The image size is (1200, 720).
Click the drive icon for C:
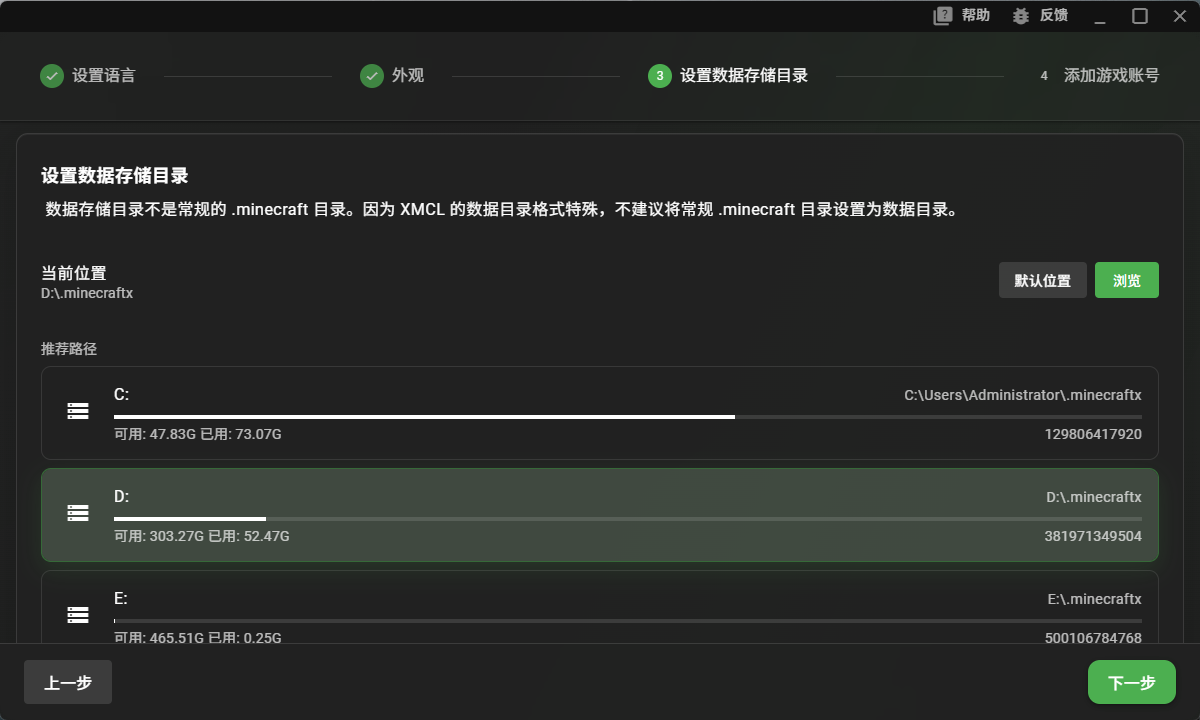pyautogui.click(x=78, y=410)
